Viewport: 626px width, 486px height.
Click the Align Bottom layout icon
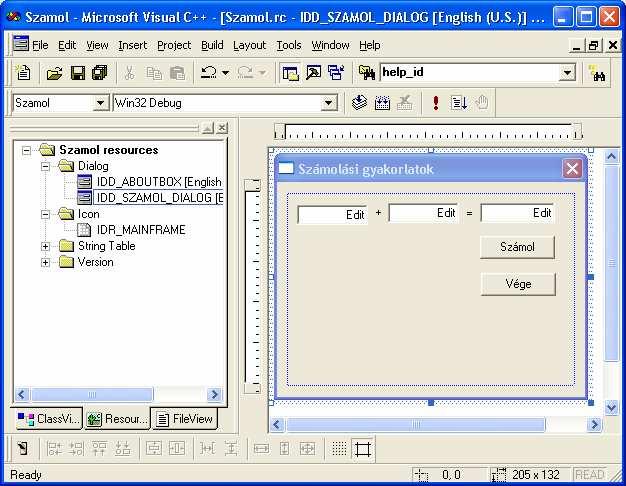123,448
